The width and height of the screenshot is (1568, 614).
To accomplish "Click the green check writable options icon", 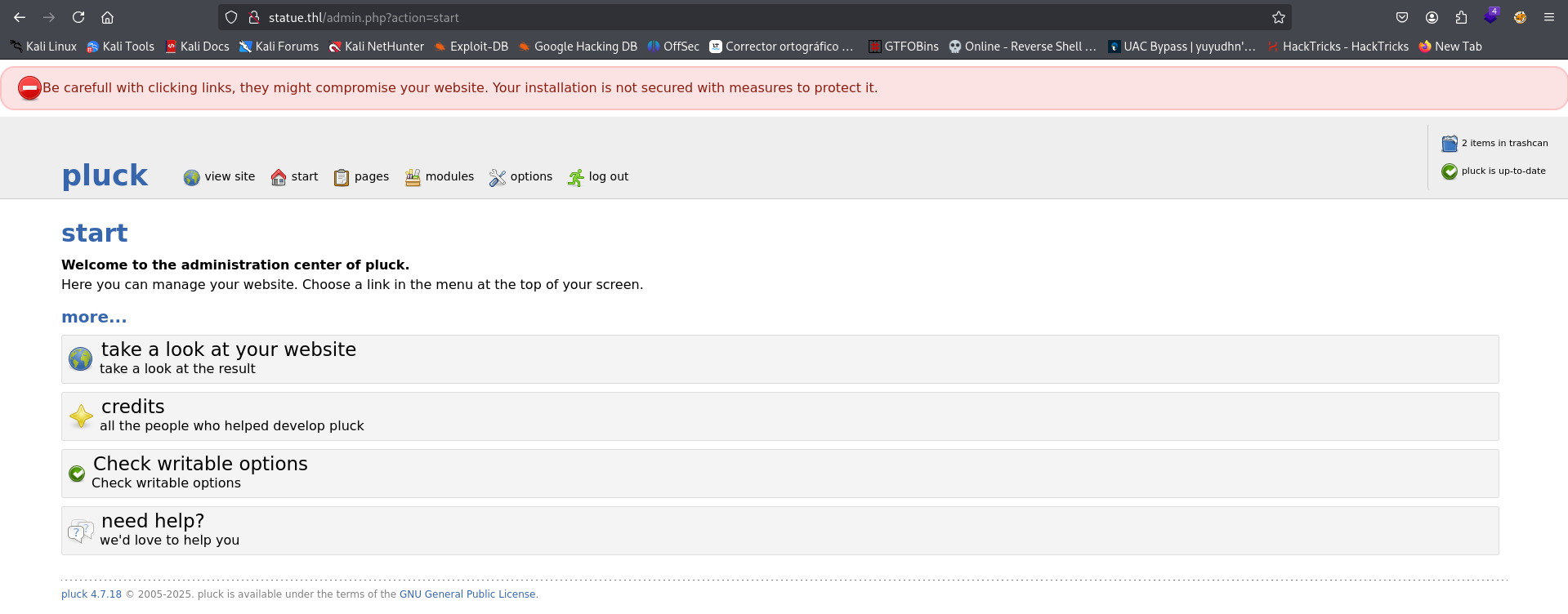I will pos(77,474).
